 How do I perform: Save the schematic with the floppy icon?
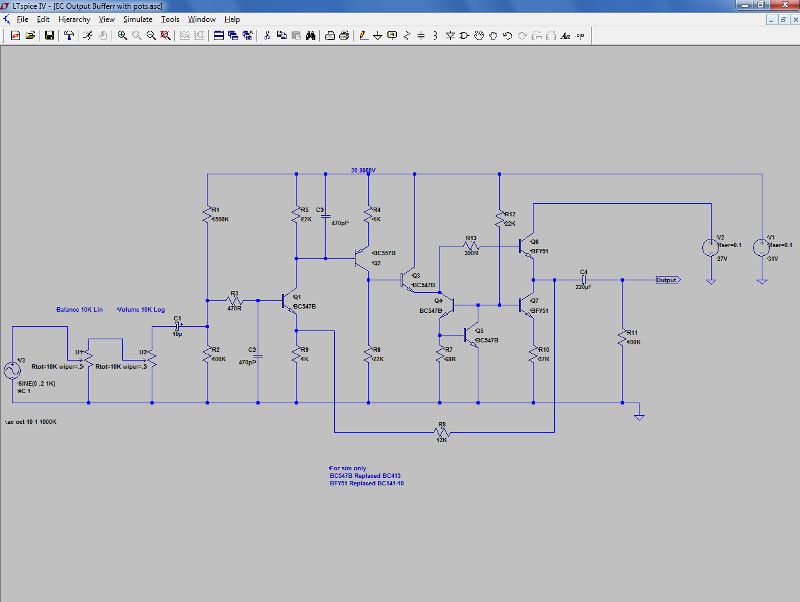click(49, 36)
